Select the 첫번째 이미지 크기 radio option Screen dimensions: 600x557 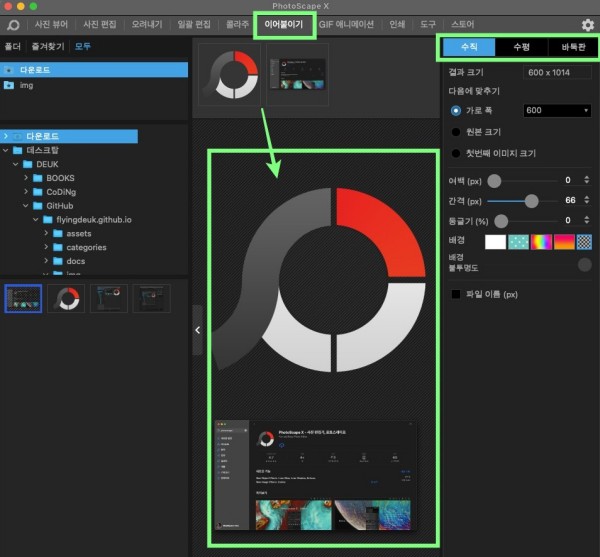point(456,153)
